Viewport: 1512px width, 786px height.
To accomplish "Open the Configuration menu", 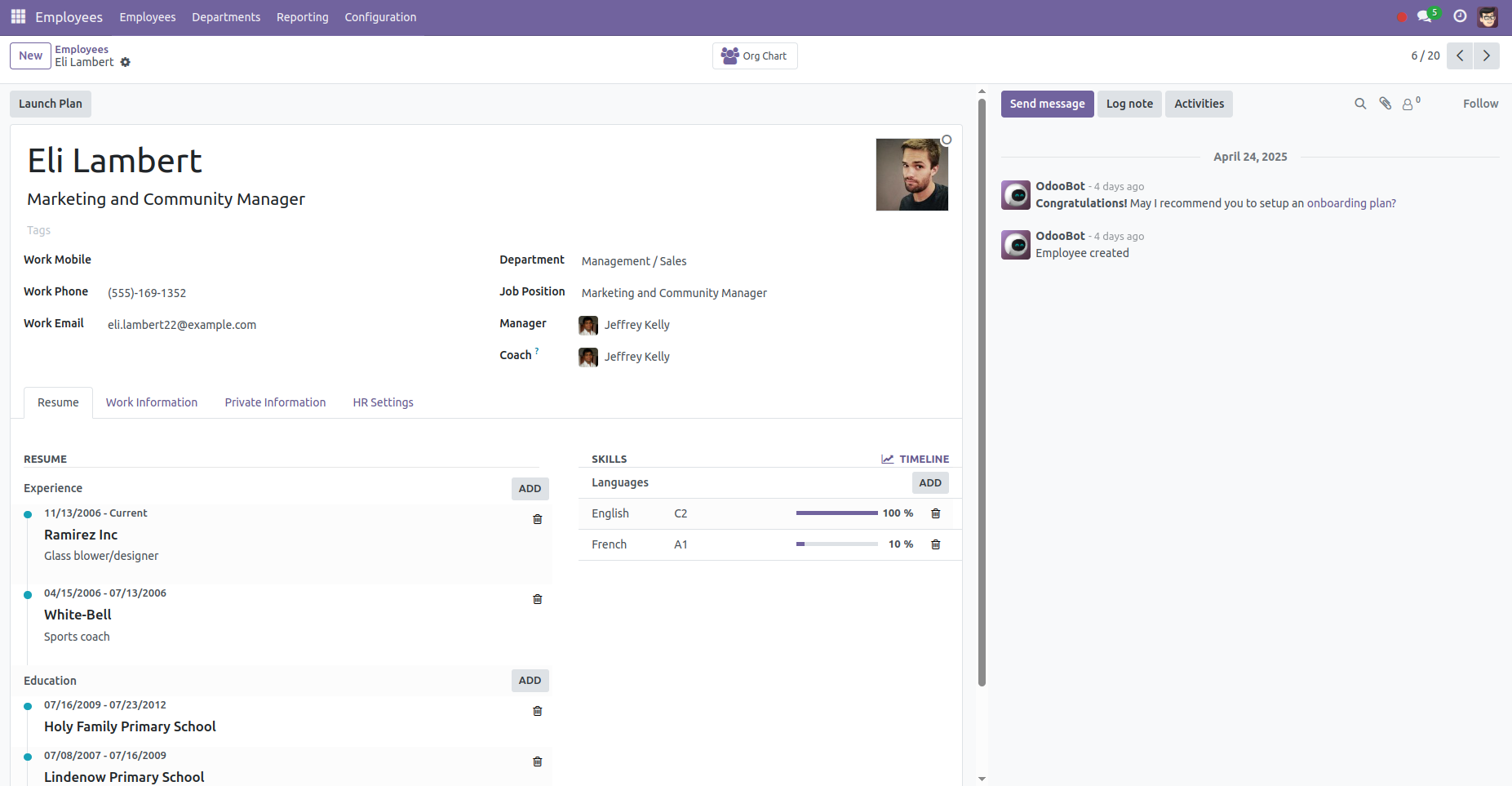I will point(380,17).
